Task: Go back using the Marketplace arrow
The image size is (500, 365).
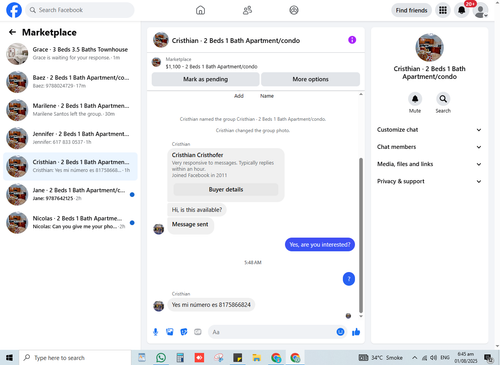Action: pyautogui.click(x=12, y=32)
